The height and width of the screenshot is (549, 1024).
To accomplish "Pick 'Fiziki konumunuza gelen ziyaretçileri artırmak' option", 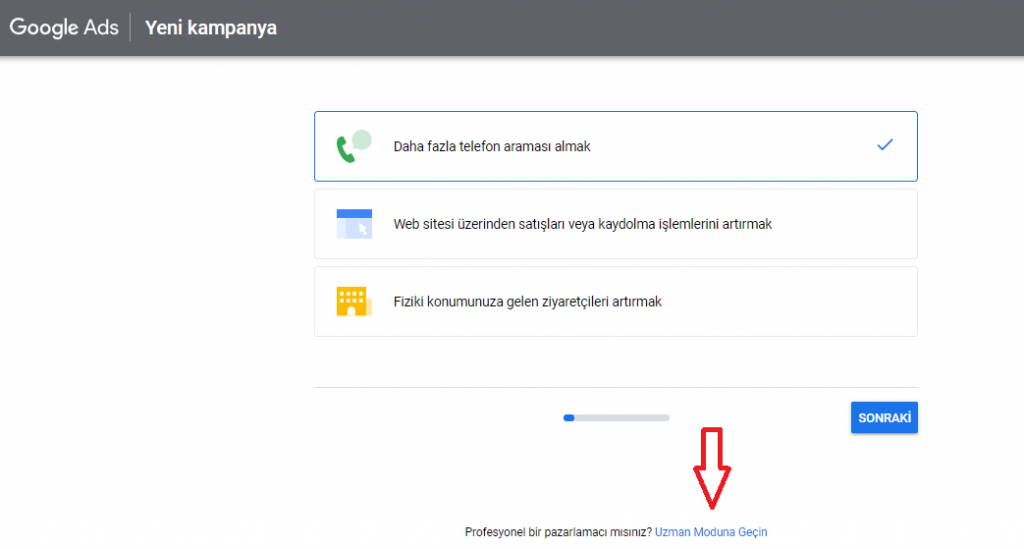I will pyautogui.click(x=616, y=302).
